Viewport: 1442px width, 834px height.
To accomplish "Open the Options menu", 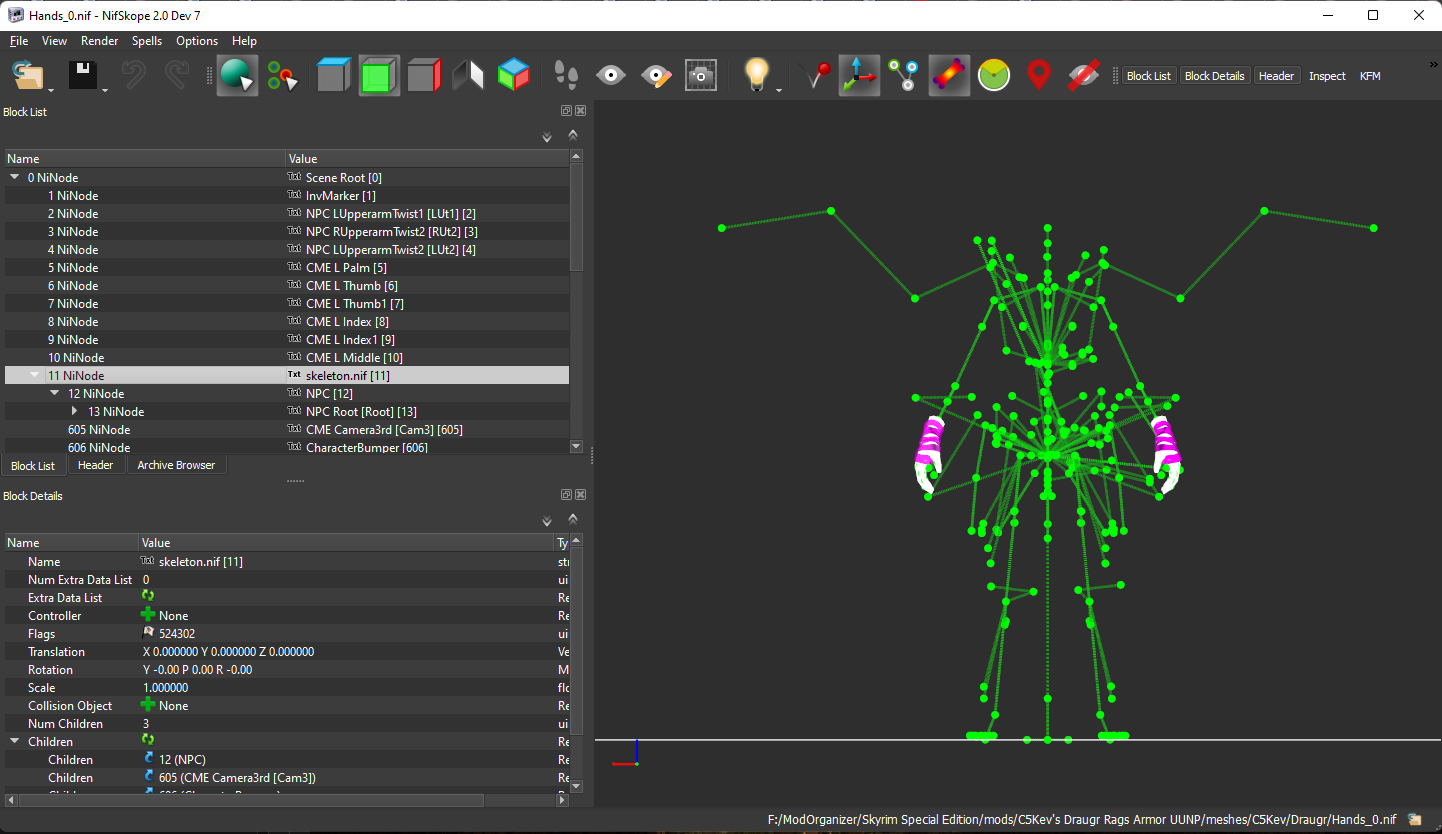I will (x=197, y=41).
